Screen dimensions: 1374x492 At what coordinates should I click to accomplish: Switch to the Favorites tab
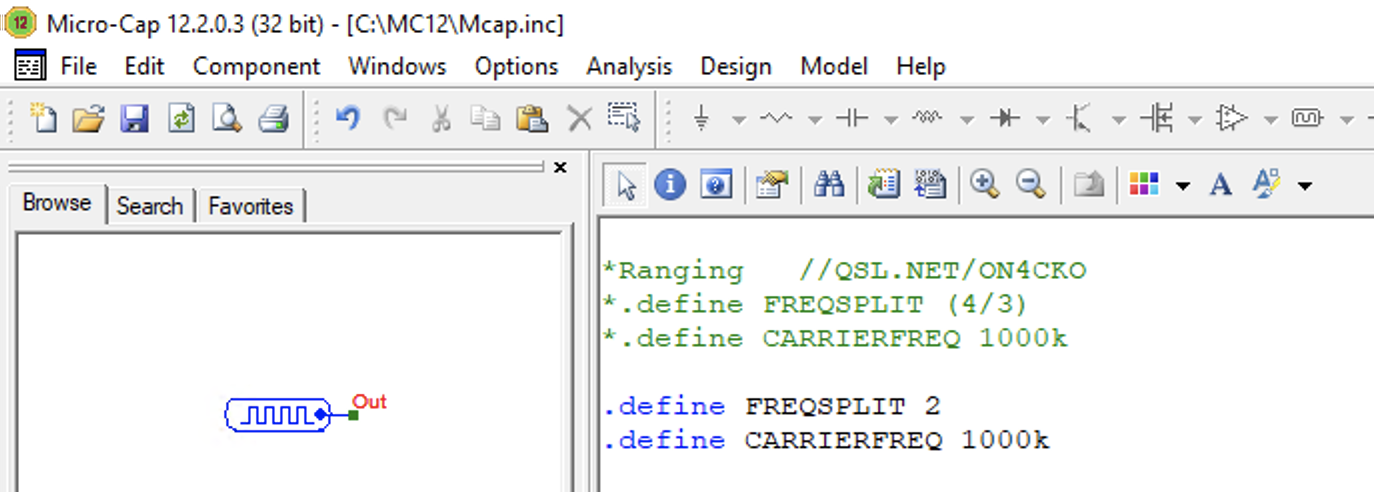250,206
